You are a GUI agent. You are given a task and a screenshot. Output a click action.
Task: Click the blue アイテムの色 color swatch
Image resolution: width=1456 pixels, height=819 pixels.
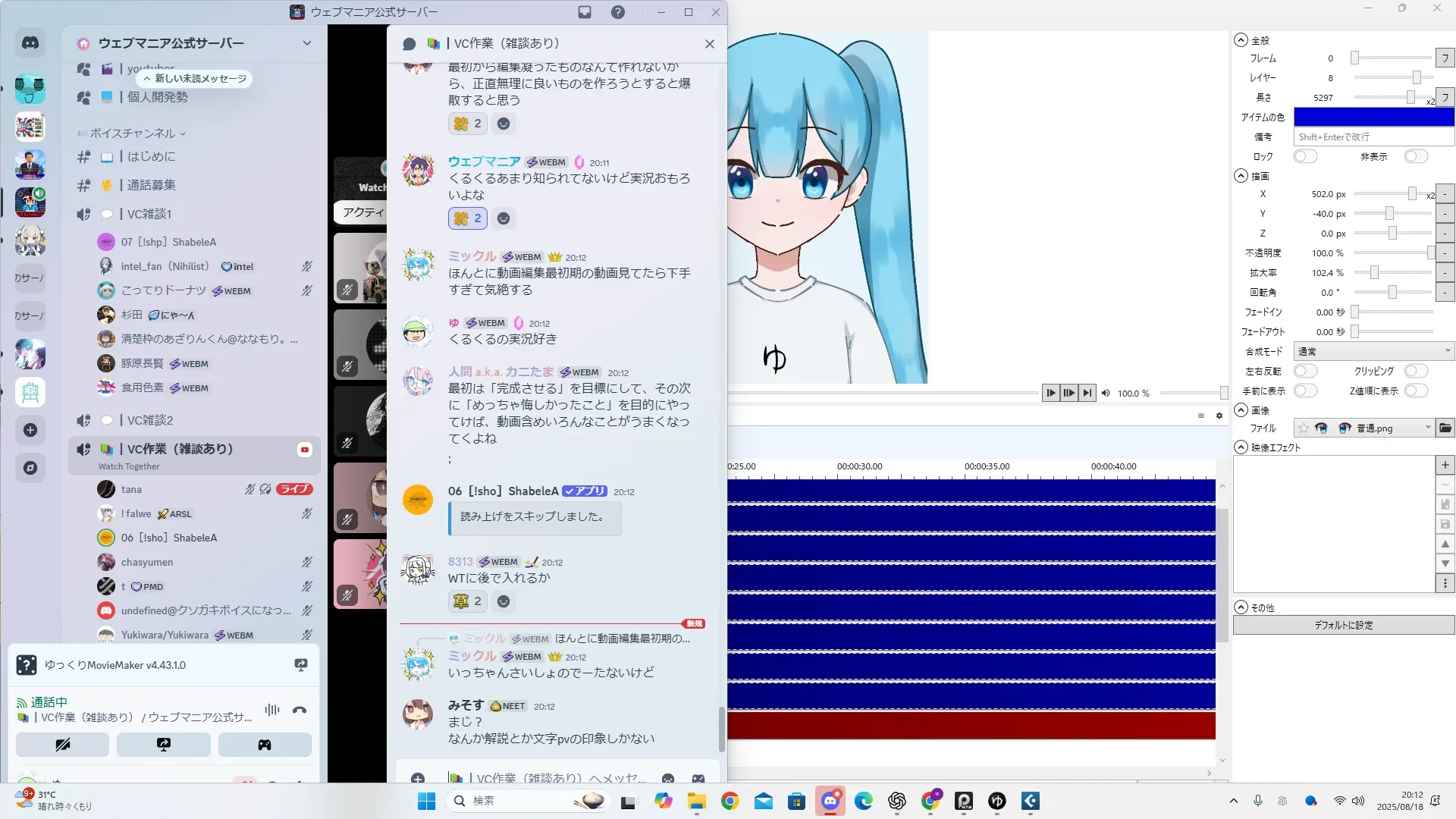coord(1373,118)
